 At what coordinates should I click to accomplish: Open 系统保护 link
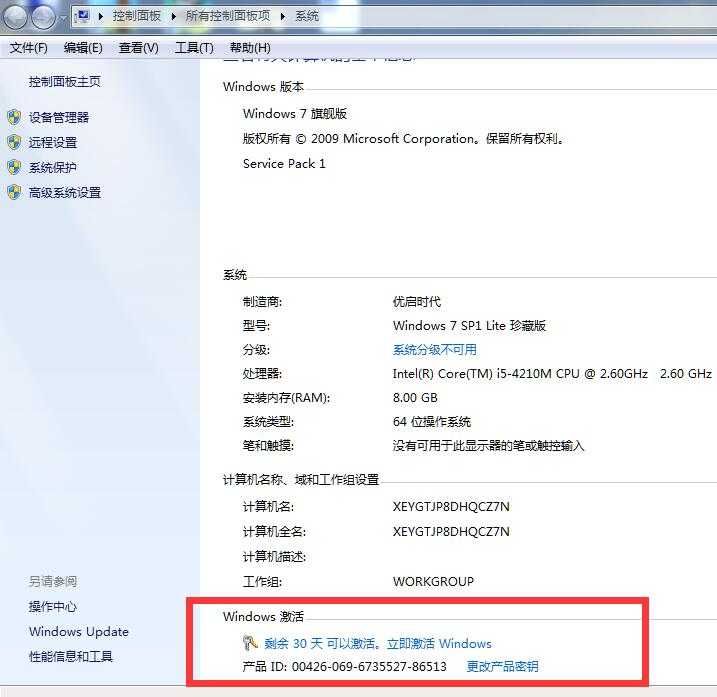point(53,167)
